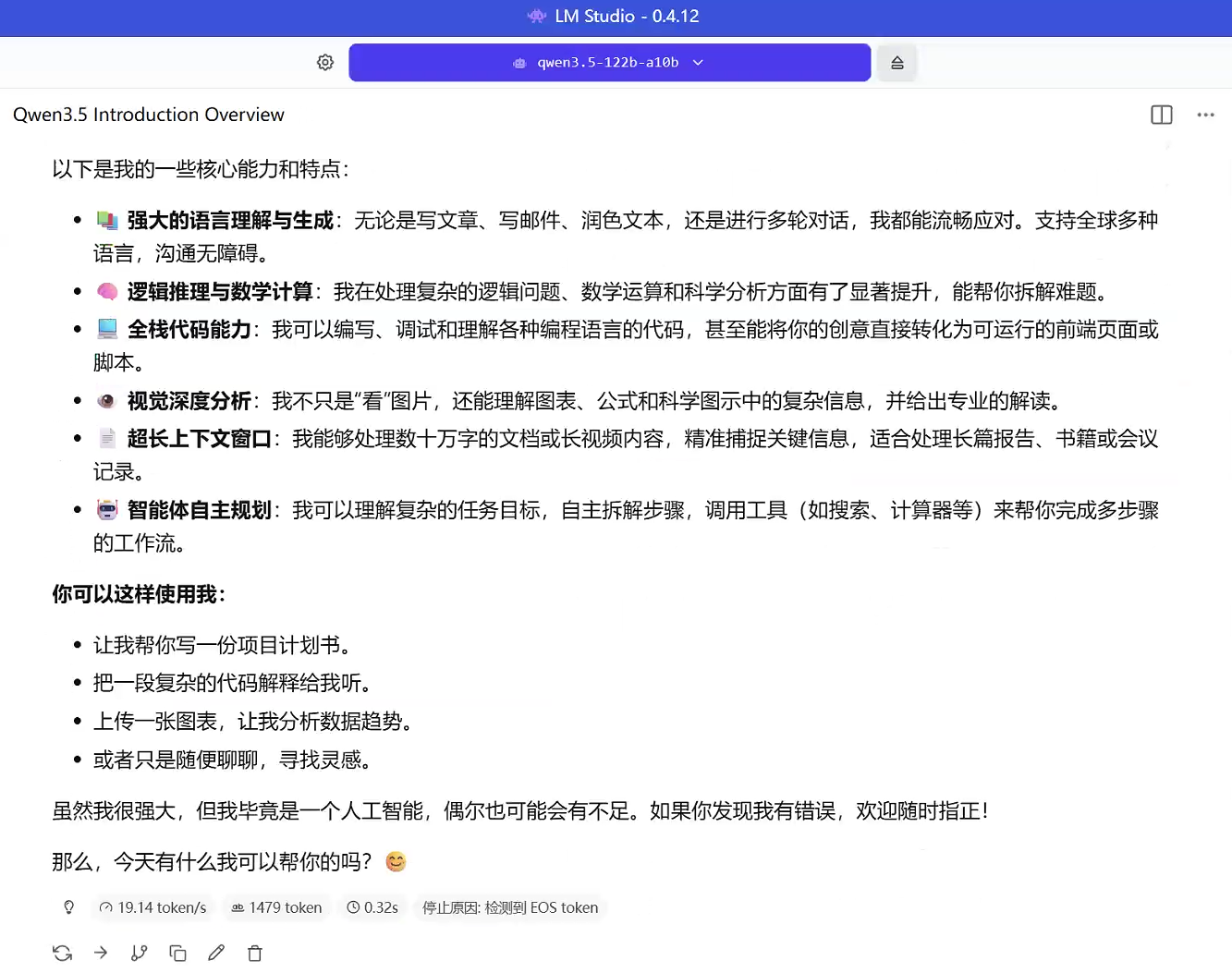Open the qwen3.5-122b-a10b model selector
Viewport: 1232px width, 973px height.
(610, 63)
